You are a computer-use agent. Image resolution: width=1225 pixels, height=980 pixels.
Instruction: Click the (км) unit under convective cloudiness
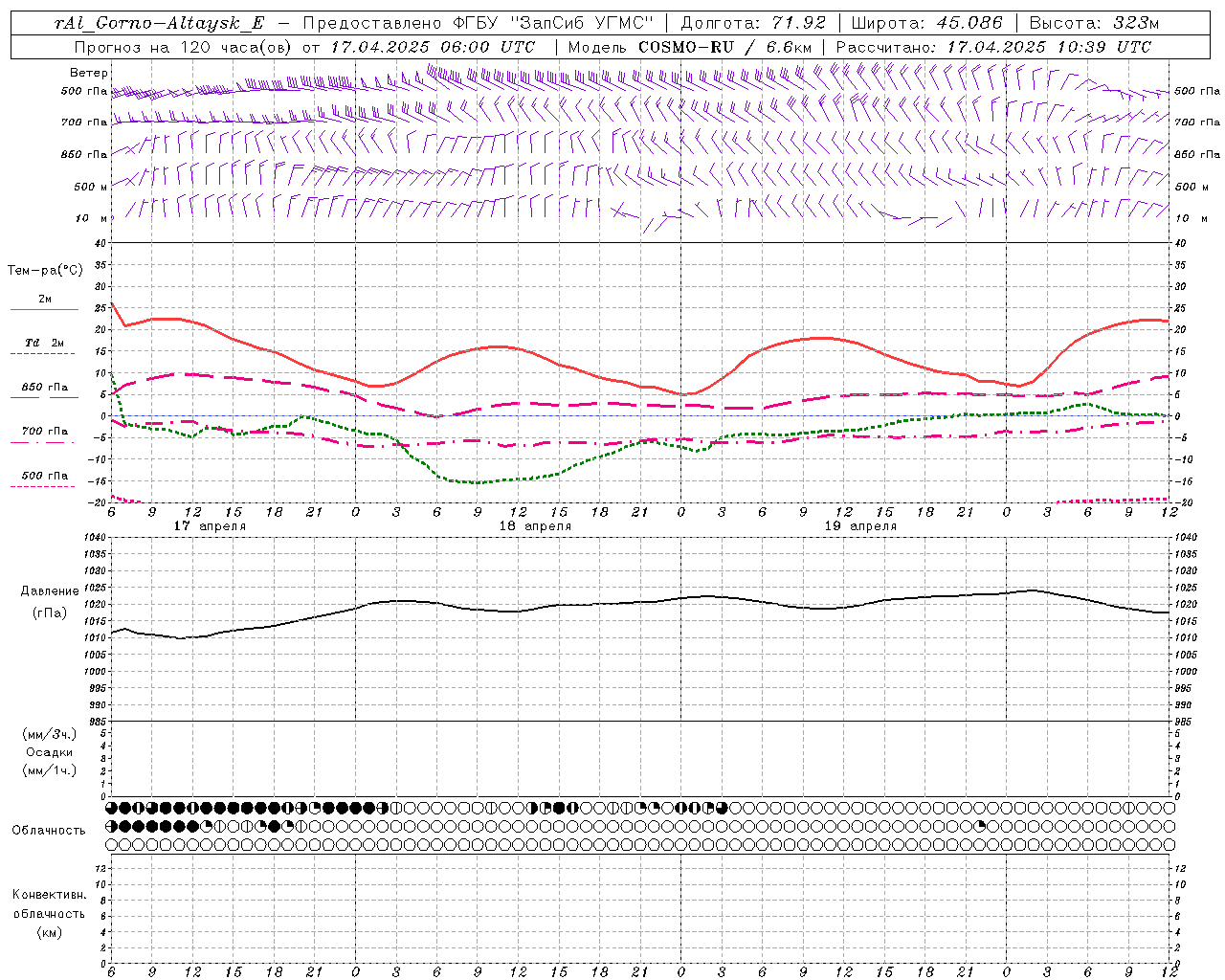tap(49, 932)
